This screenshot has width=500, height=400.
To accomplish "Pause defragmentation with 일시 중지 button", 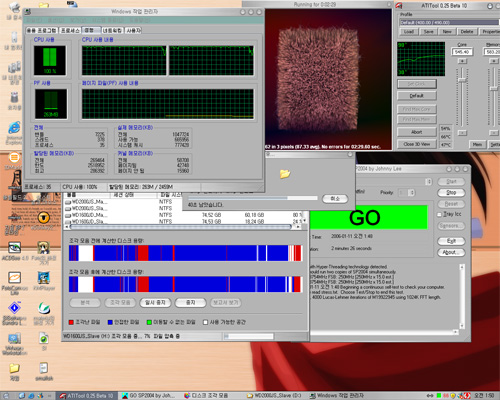I will tap(155, 302).
